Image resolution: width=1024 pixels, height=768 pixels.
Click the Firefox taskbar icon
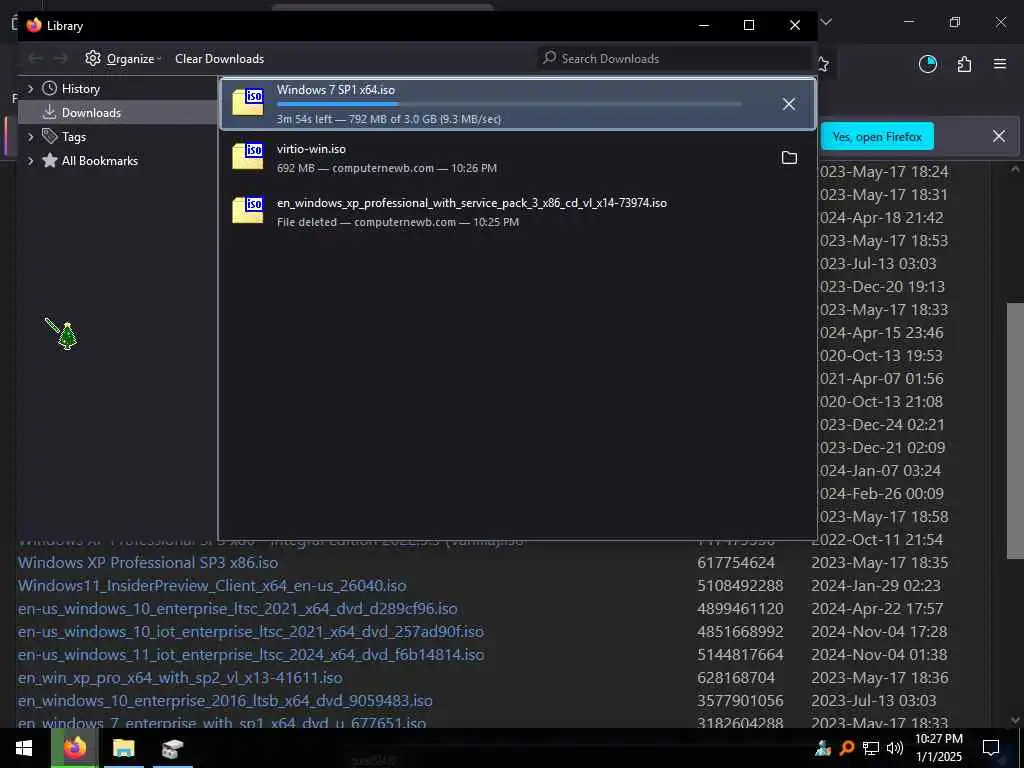coord(74,748)
